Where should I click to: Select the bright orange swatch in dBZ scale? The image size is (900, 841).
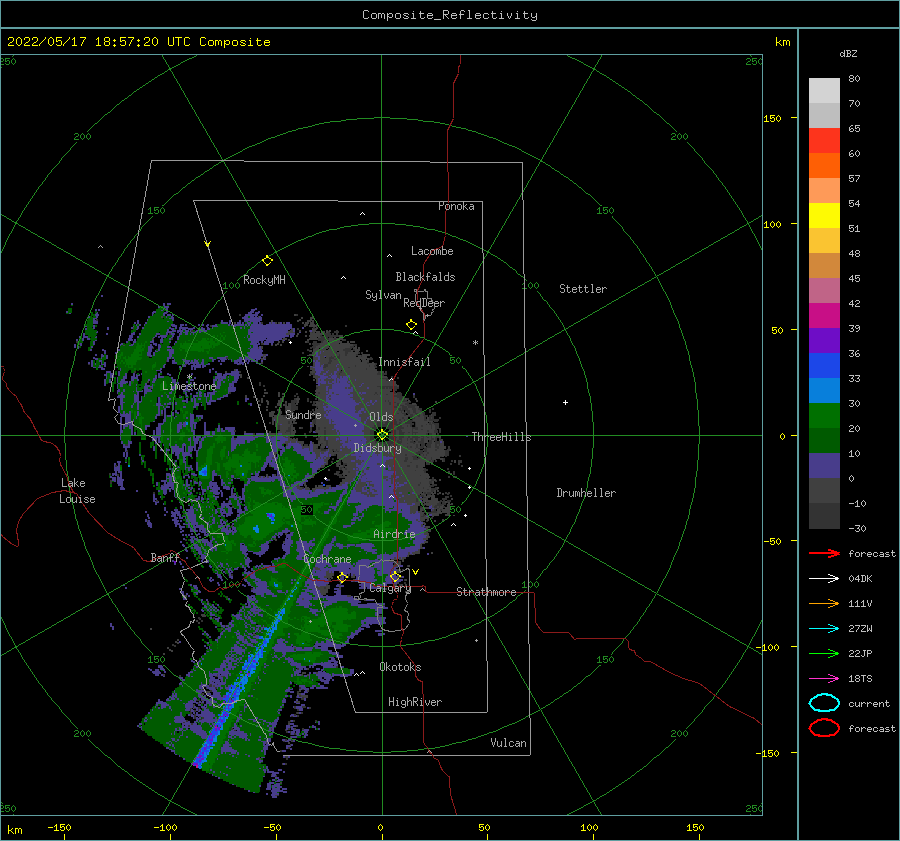click(x=824, y=166)
